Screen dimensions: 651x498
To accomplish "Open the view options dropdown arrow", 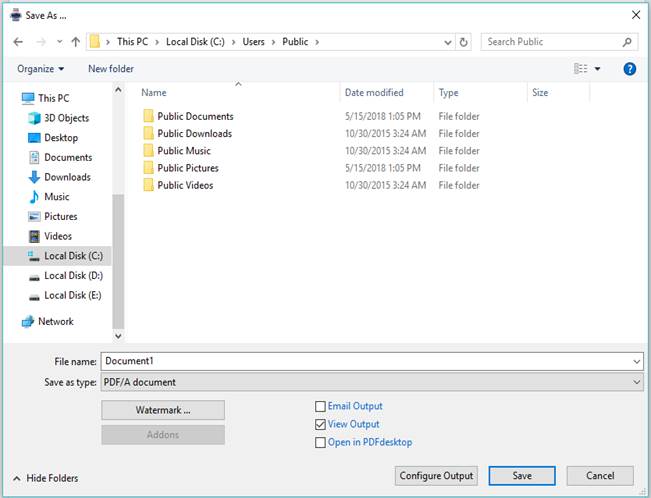I will click(x=598, y=69).
